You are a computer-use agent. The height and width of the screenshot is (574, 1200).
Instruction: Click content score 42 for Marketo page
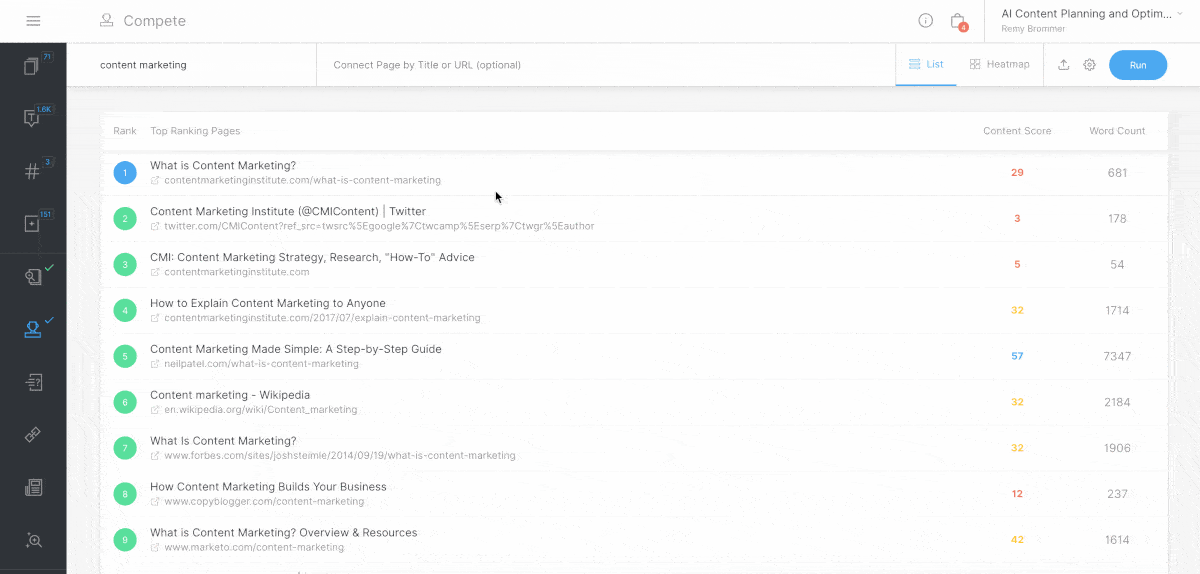coord(1017,540)
